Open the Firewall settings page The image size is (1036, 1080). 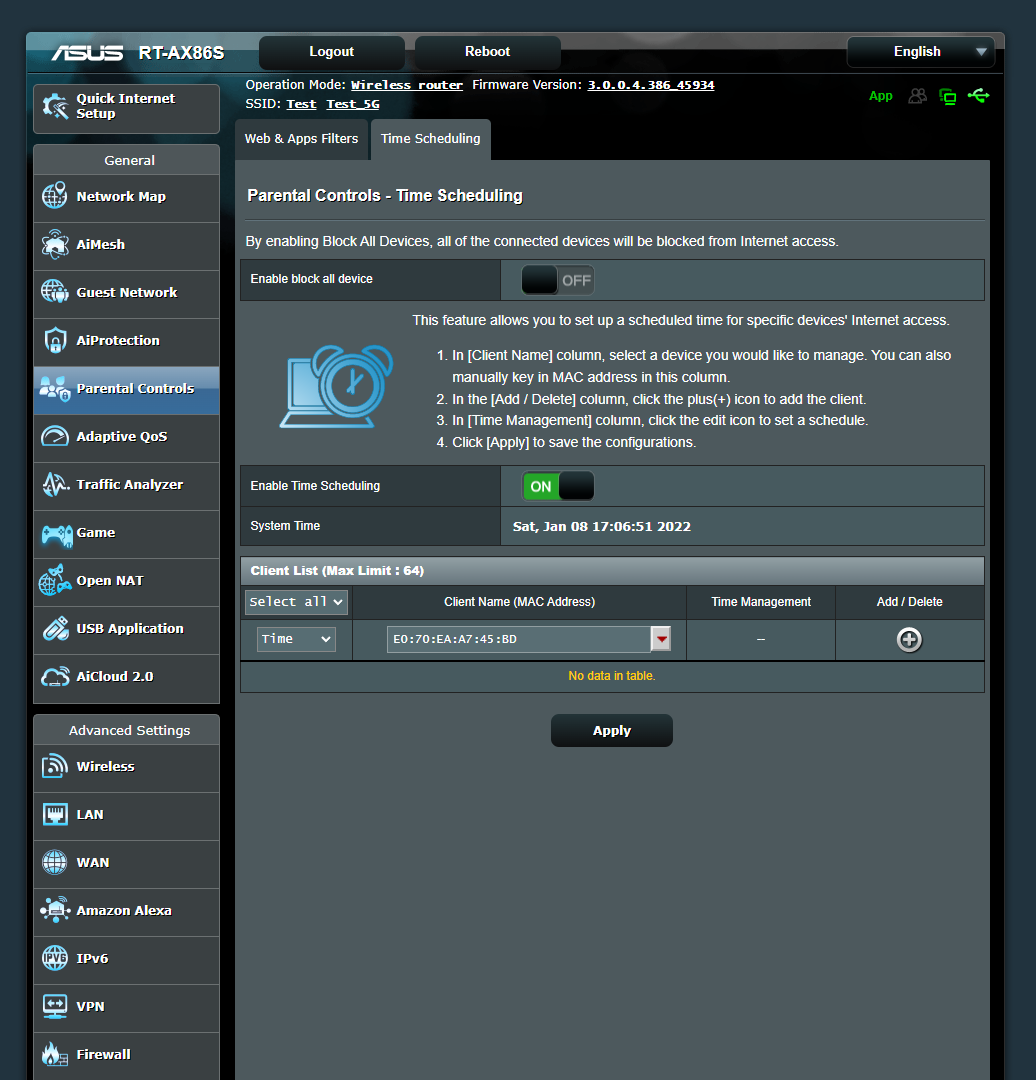pos(103,1054)
